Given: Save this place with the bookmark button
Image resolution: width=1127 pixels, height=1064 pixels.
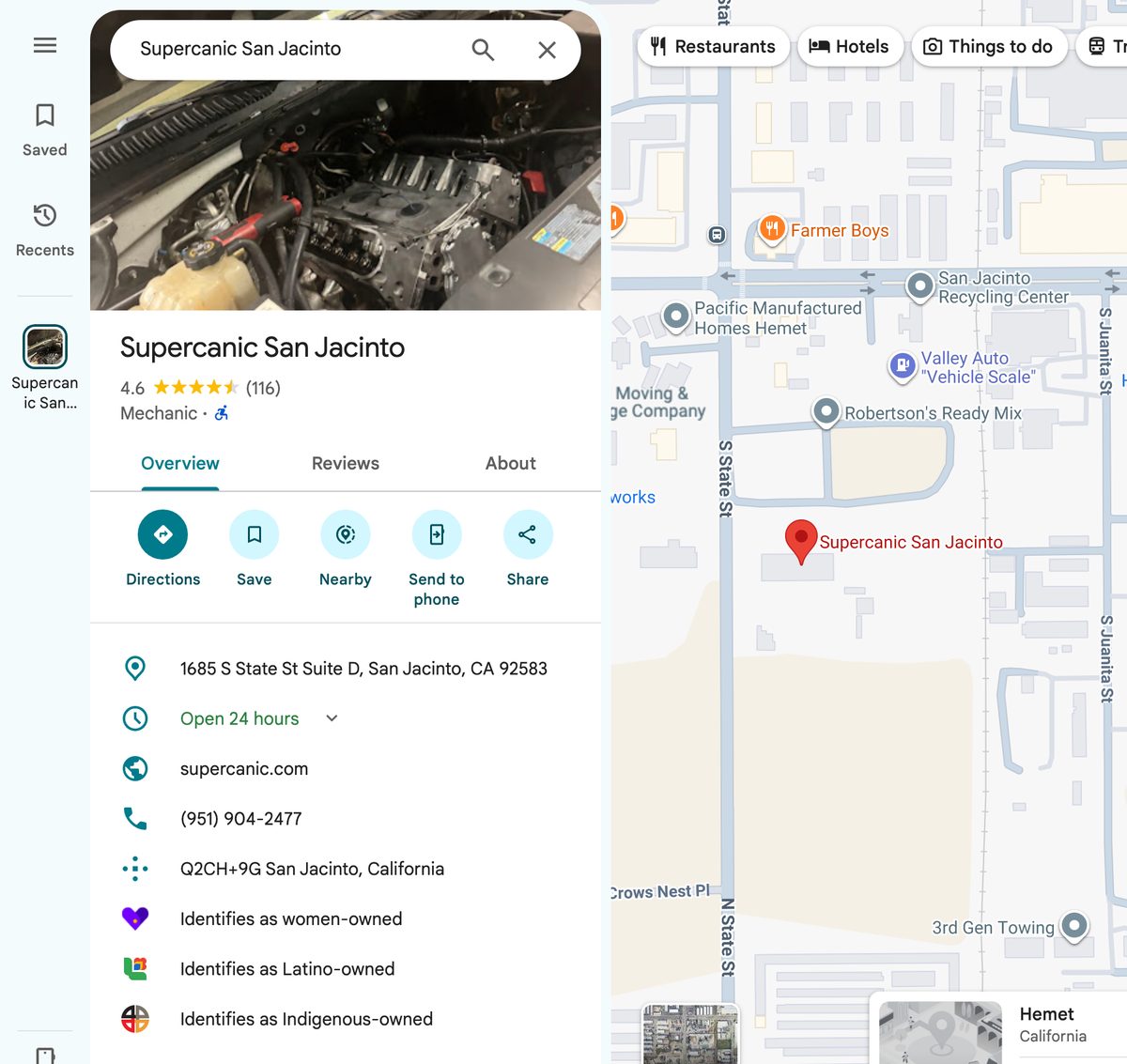Looking at the screenshot, I should pos(255,549).
